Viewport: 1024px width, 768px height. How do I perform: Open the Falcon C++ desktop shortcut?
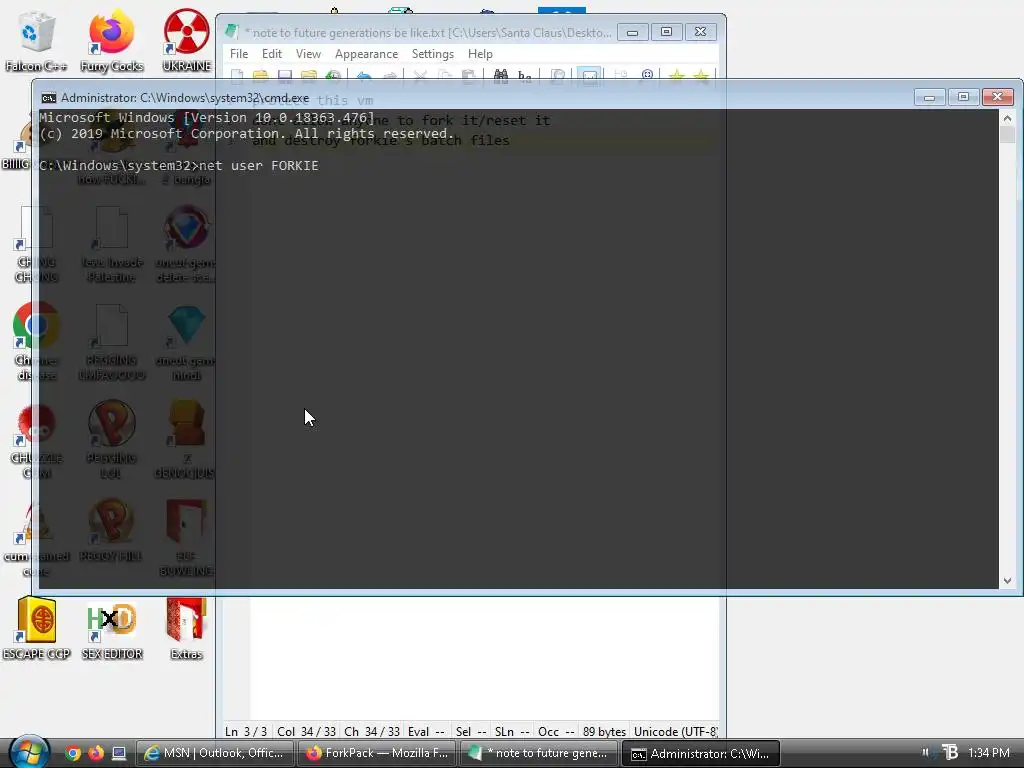click(36, 40)
